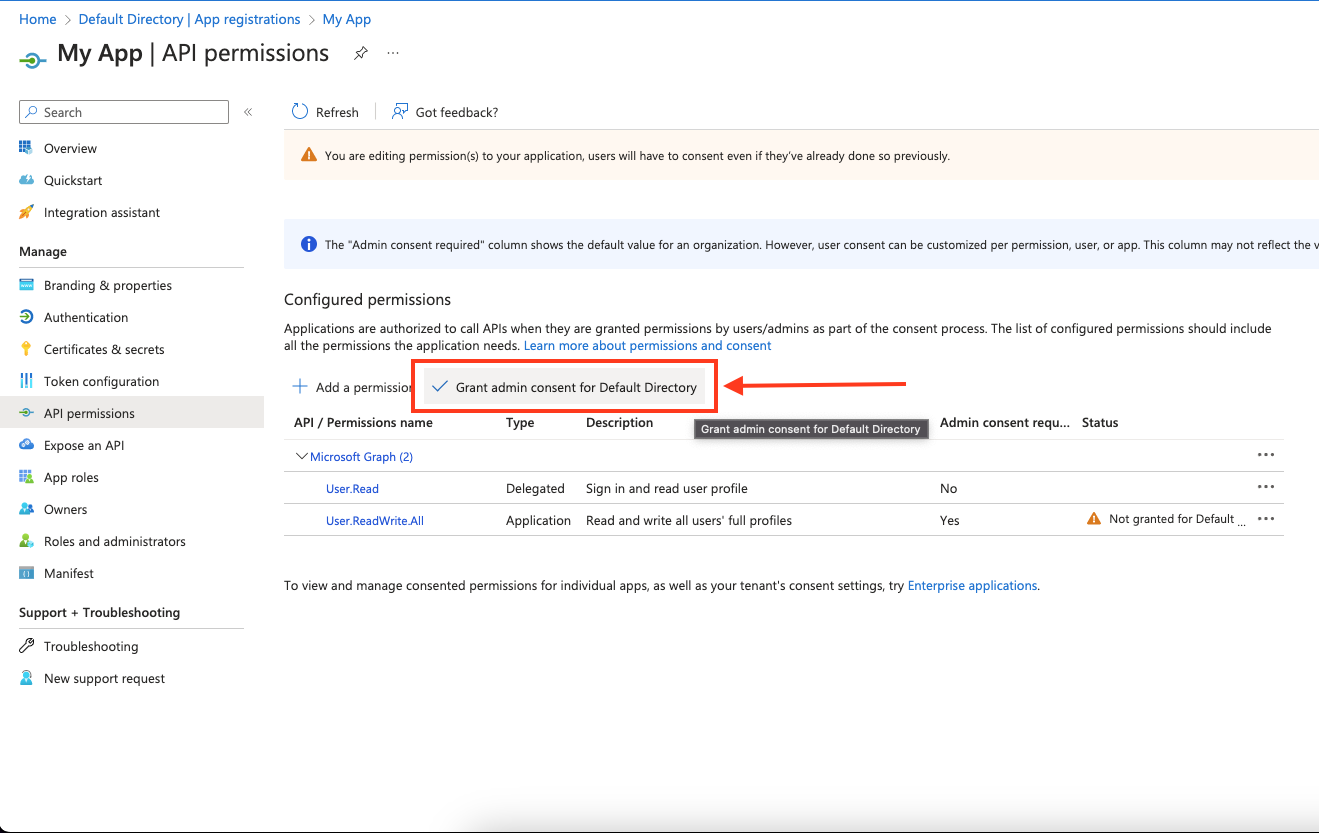Click the Expose an API cloud icon
Image resolution: width=1319 pixels, height=833 pixels.
pyautogui.click(x=26, y=445)
